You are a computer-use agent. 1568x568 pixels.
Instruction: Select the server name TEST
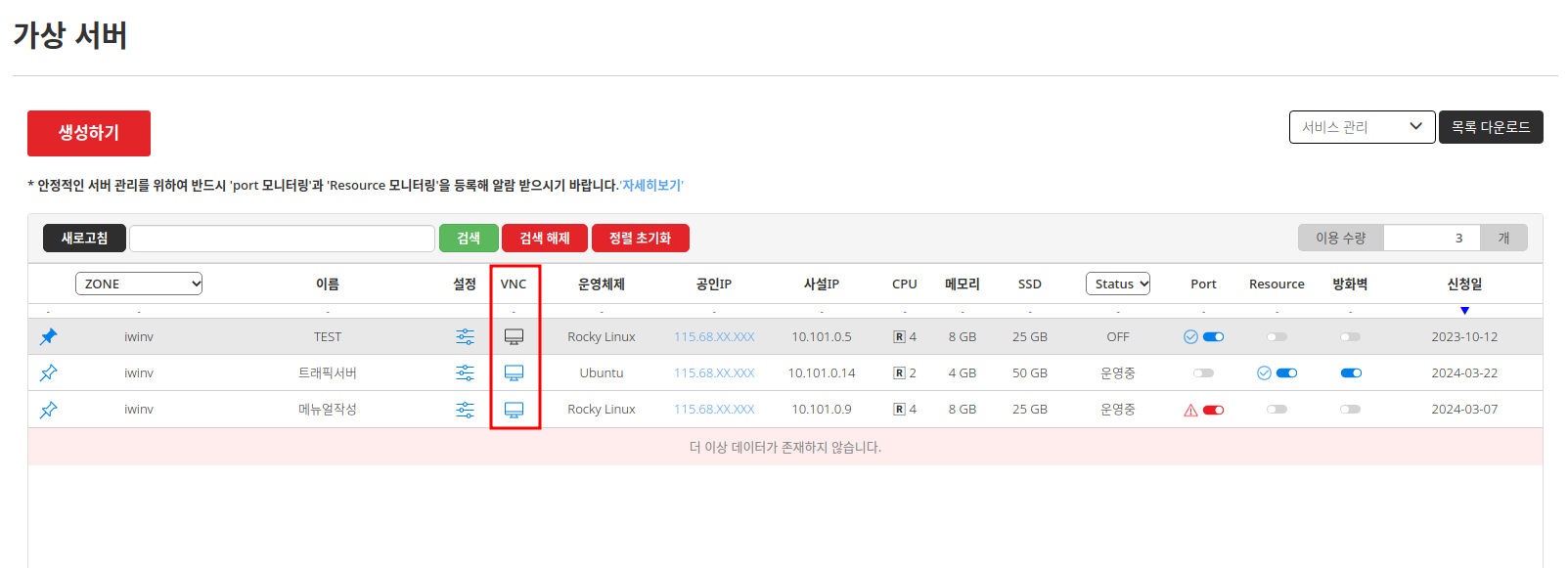point(328,336)
